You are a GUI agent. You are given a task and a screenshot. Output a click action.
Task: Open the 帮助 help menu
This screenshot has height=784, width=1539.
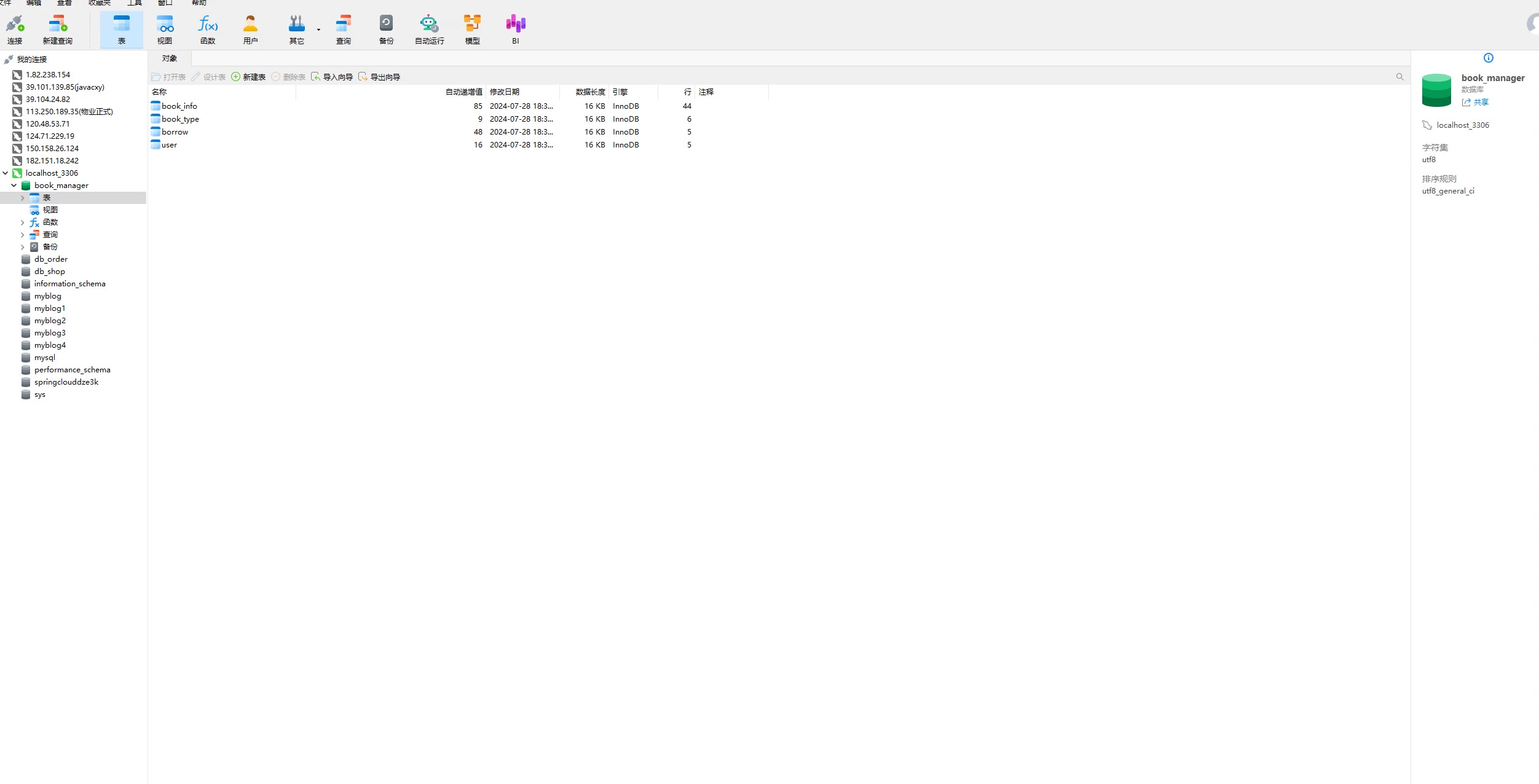point(199,3)
